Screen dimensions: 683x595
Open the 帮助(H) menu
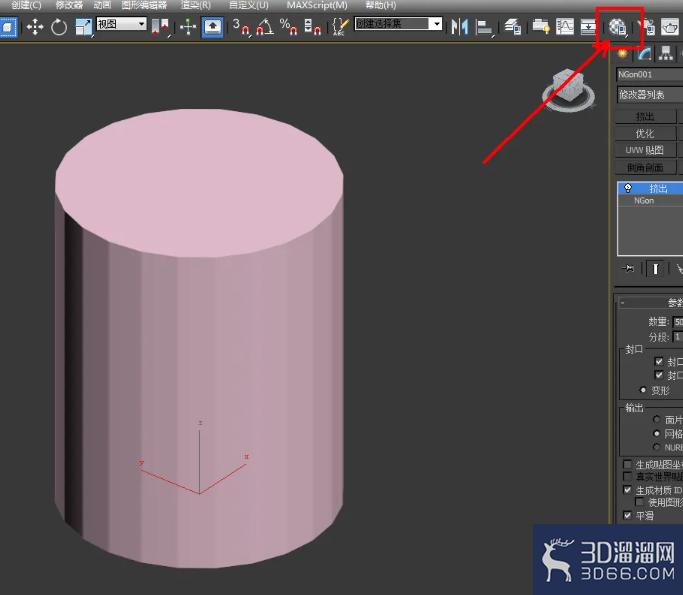coord(381,5)
